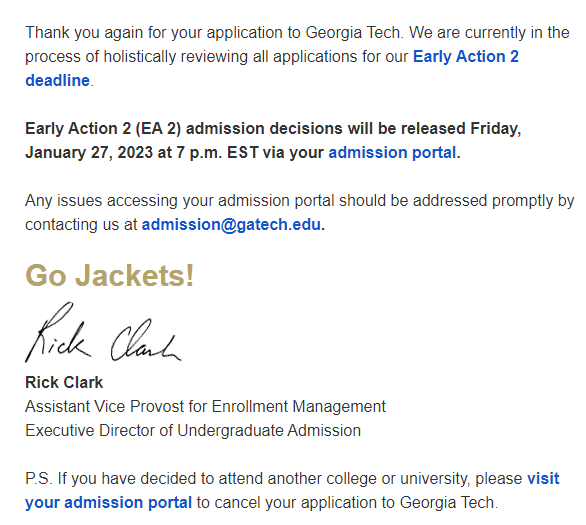Click the 'P.S.' text at the bottom

(38, 479)
